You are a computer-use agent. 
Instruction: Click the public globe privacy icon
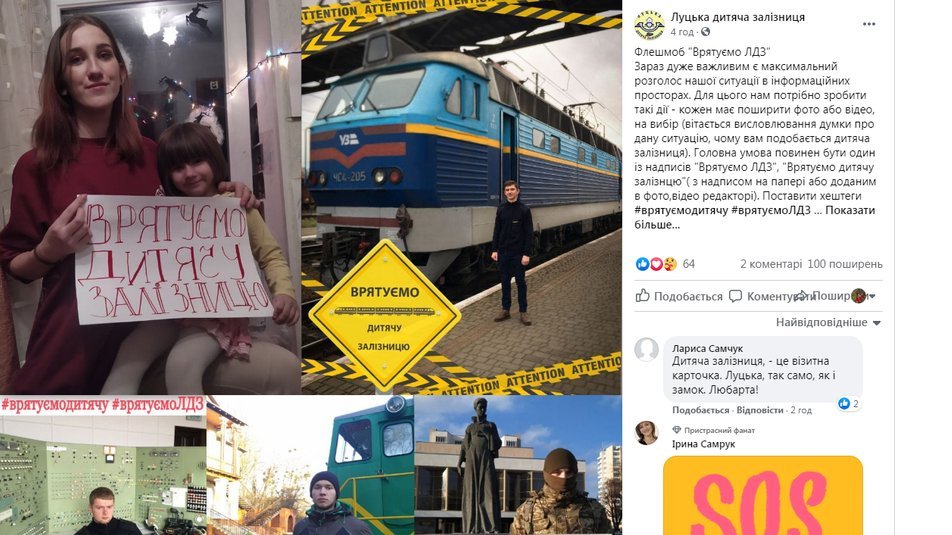[x=705, y=32]
